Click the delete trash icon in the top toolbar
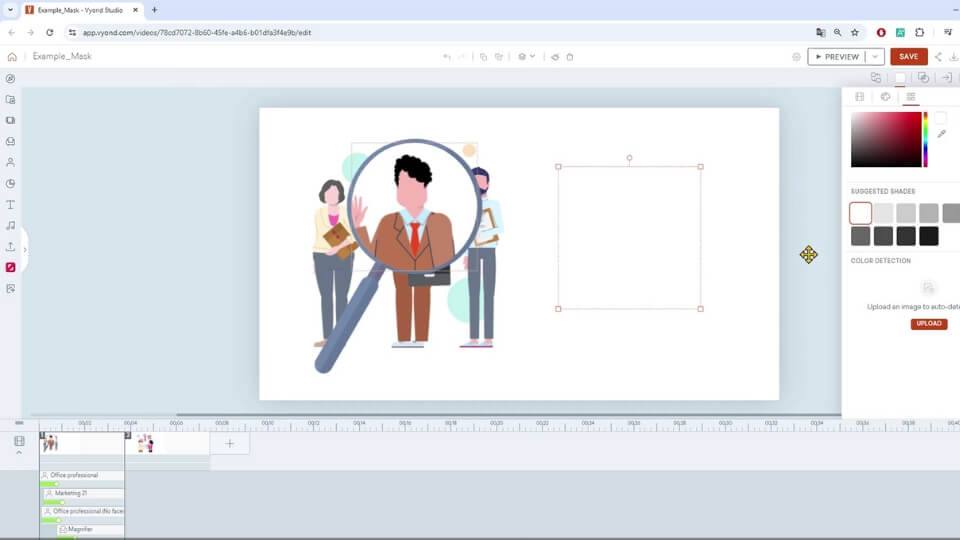 pos(570,57)
